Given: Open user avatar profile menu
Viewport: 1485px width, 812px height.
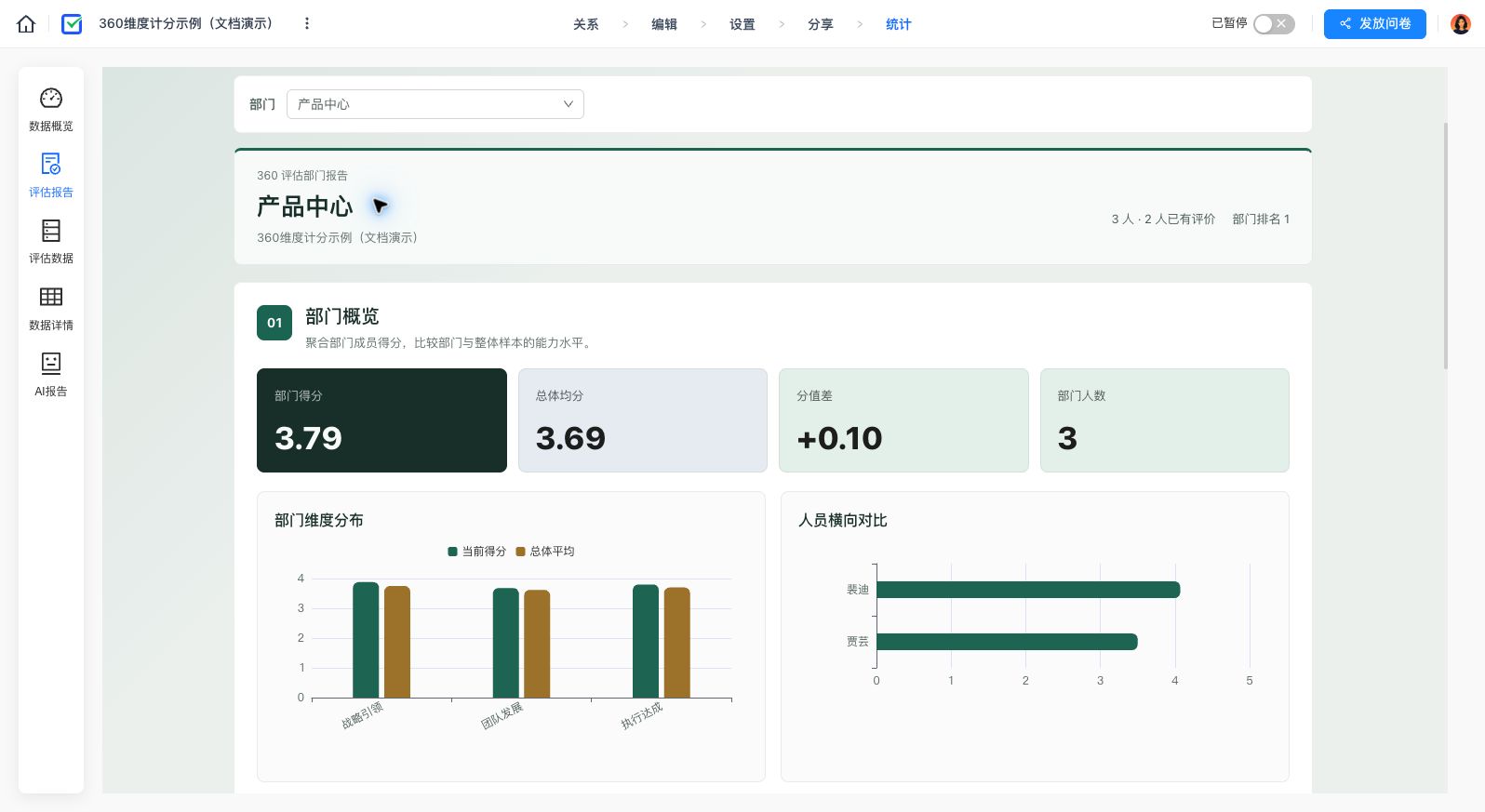Looking at the screenshot, I should tap(1461, 24).
